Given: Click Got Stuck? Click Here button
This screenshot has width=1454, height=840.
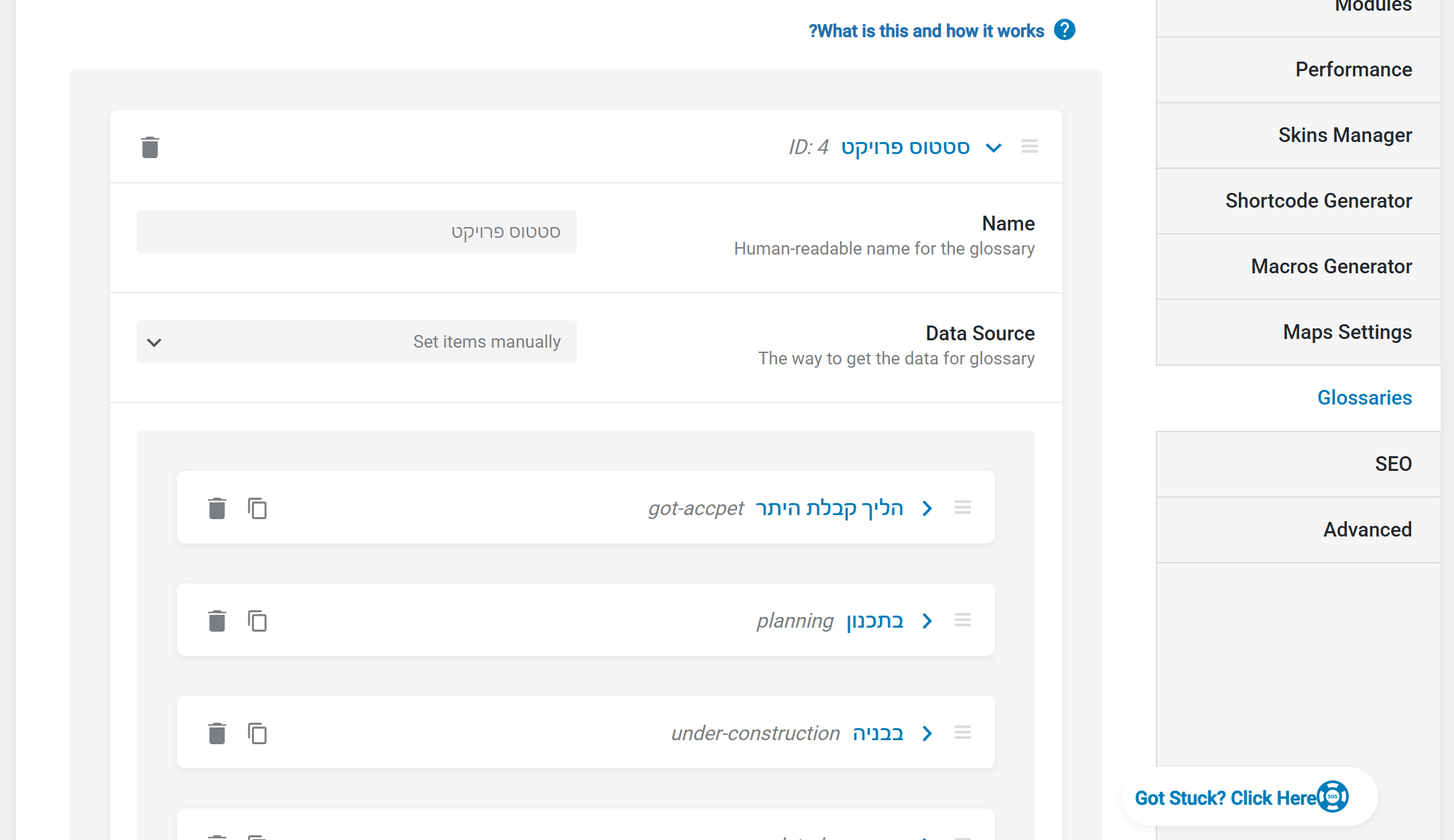Looking at the screenshot, I should click(1240, 798).
